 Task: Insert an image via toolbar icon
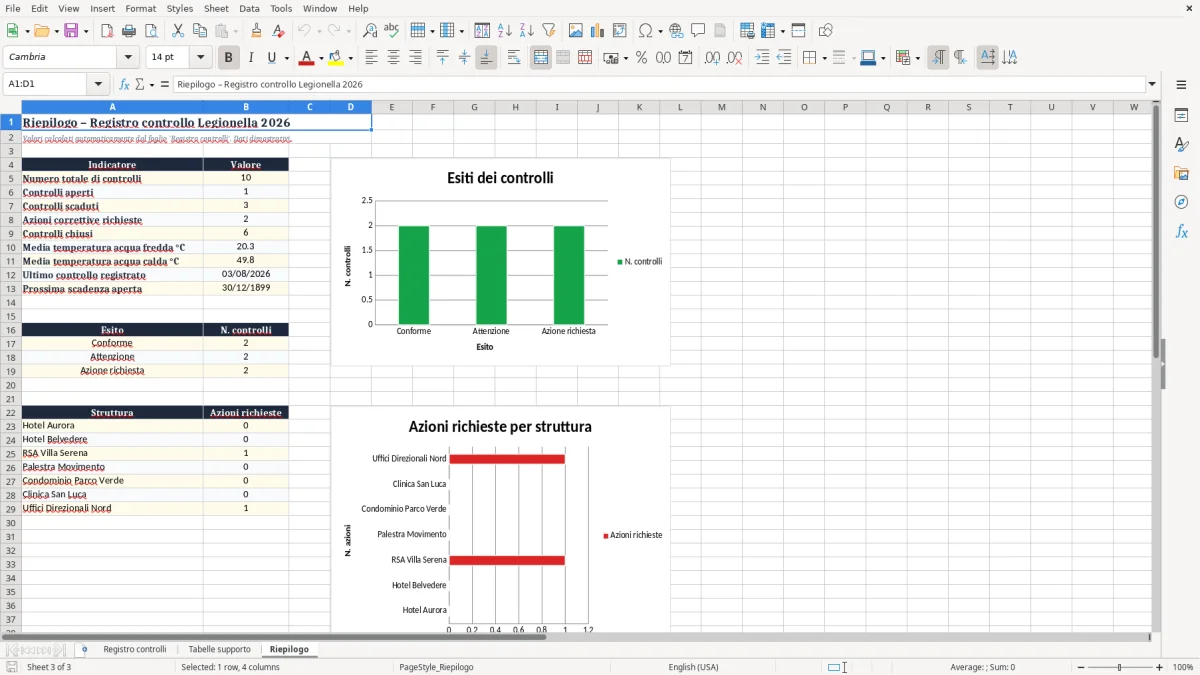[x=576, y=31]
